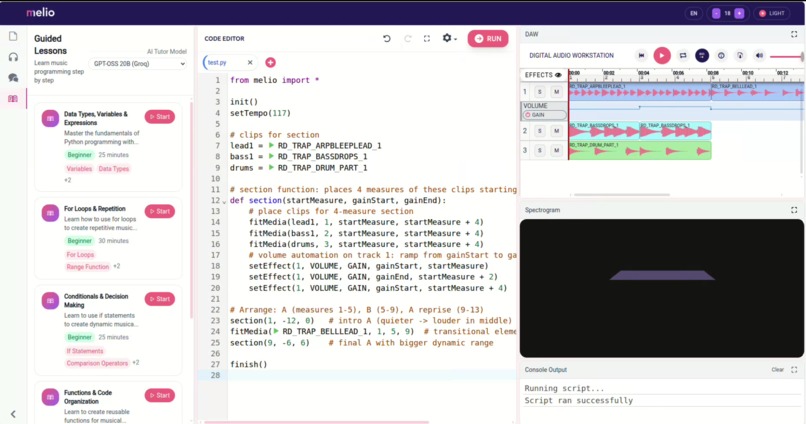The width and height of the screenshot is (806, 424).
Task: Start Conditionals & Decision Making lesson
Action: pos(160,299)
